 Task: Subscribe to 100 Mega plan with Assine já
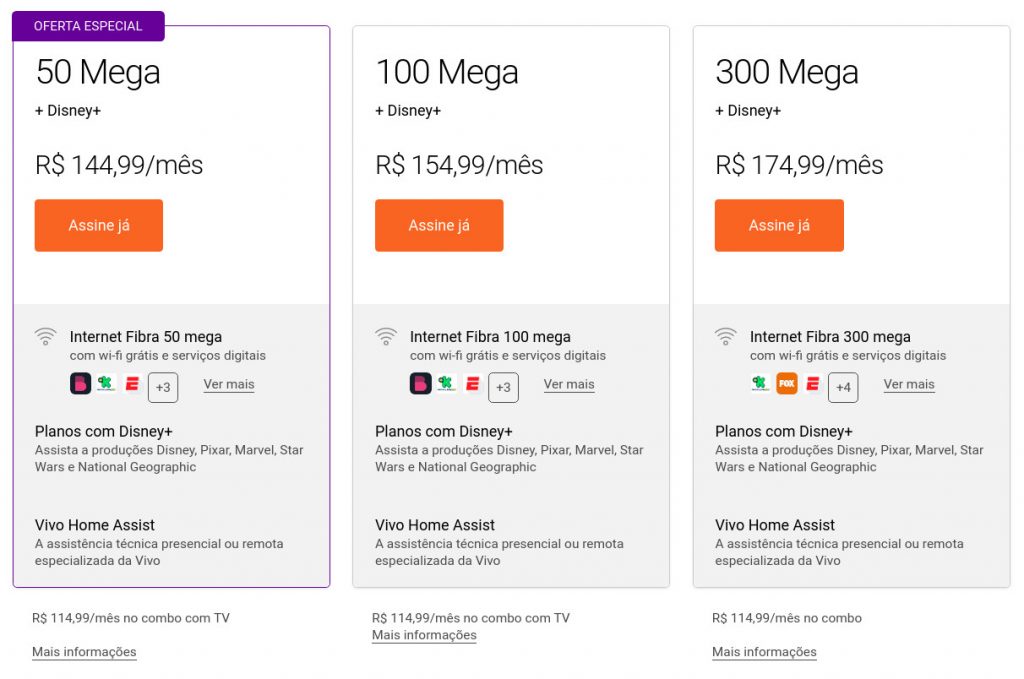(x=439, y=225)
